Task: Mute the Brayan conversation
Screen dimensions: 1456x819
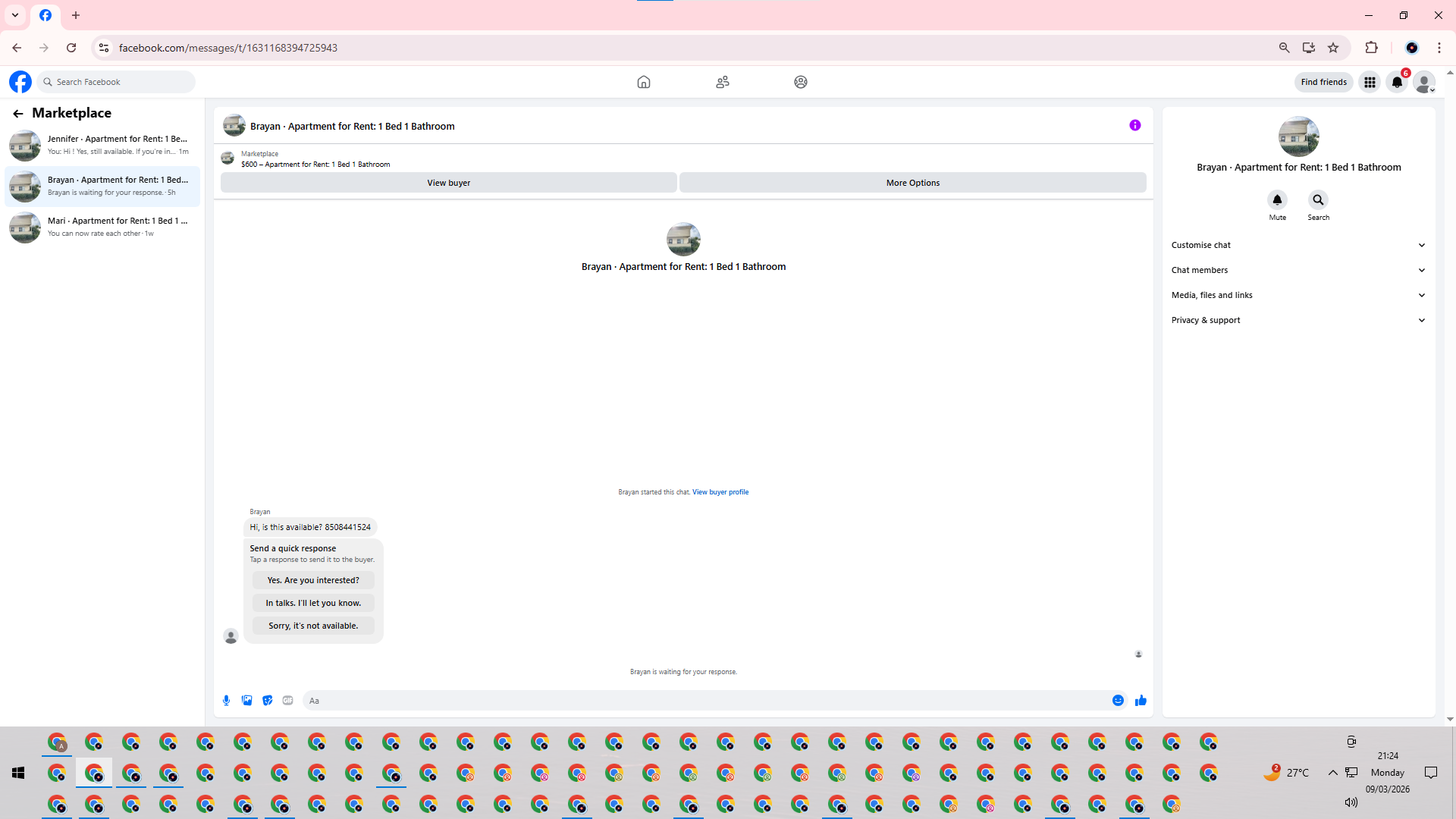Action: [x=1277, y=200]
